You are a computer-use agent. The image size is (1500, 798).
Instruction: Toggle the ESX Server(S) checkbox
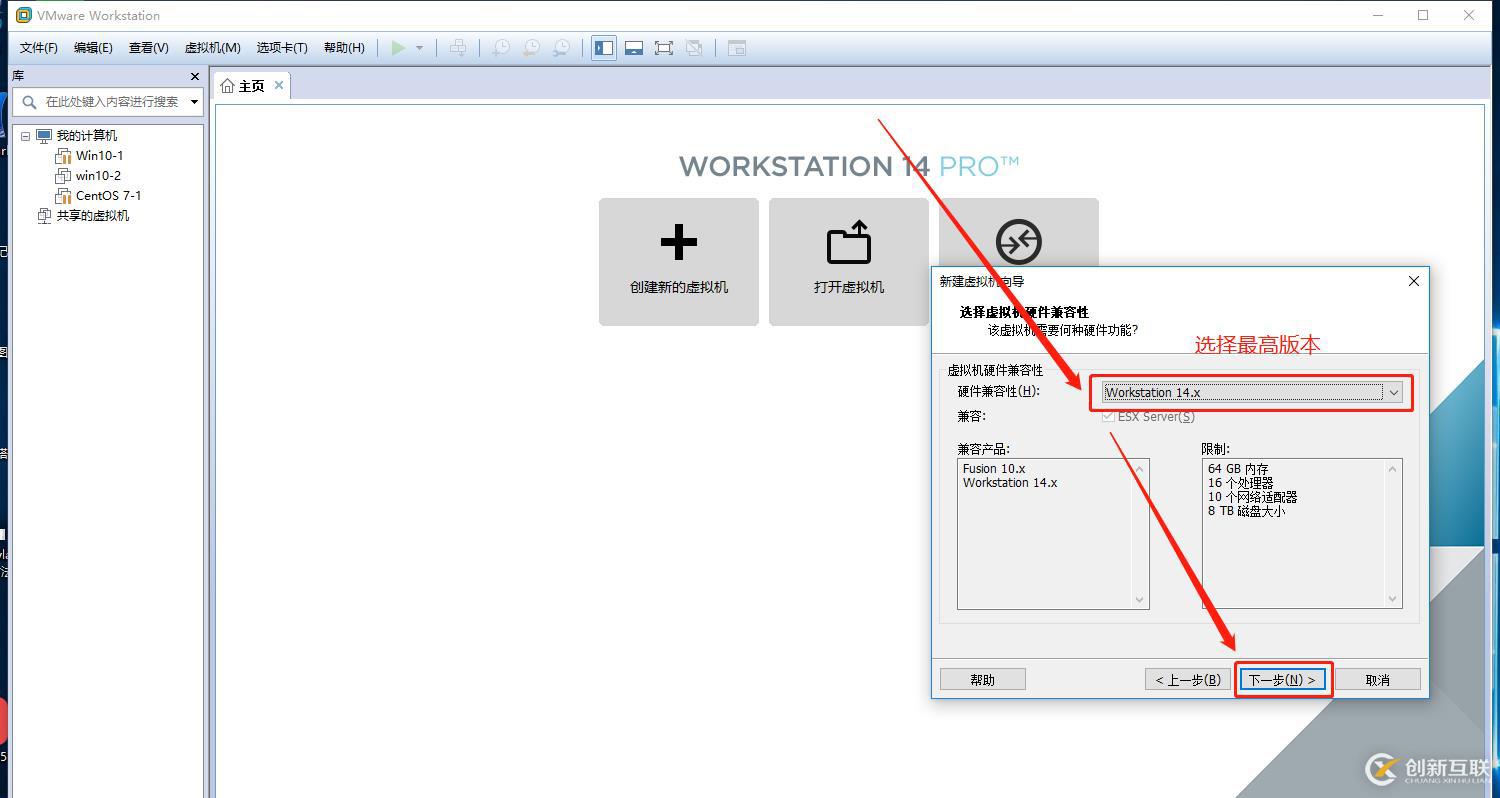pos(1108,416)
